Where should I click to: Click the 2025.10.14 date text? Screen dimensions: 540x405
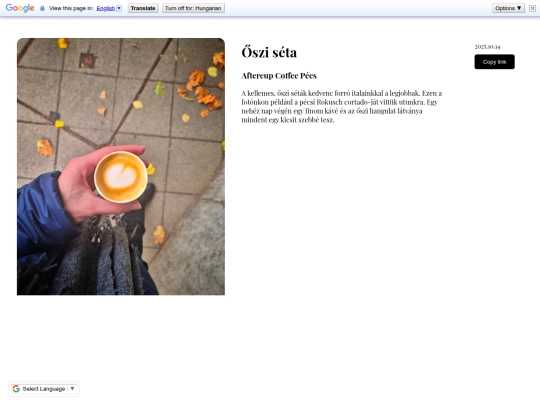[x=487, y=47]
